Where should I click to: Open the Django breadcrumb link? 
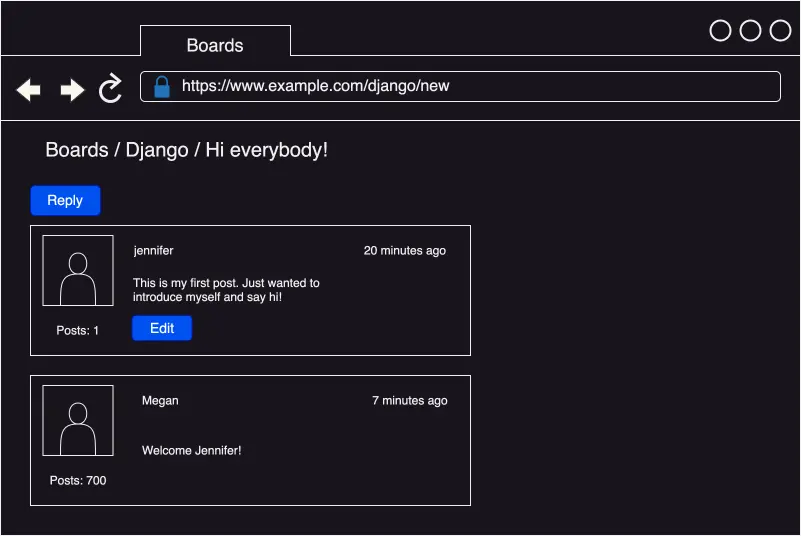(157, 151)
